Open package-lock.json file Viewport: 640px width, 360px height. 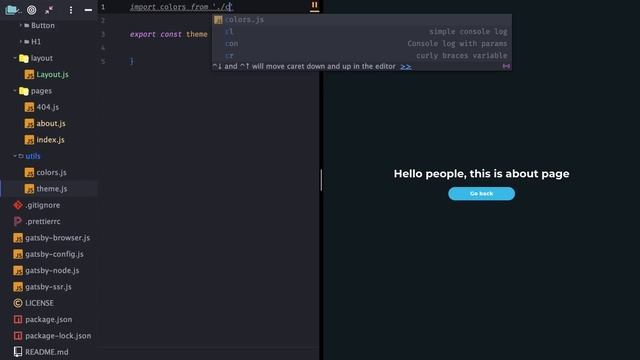pos(58,336)
